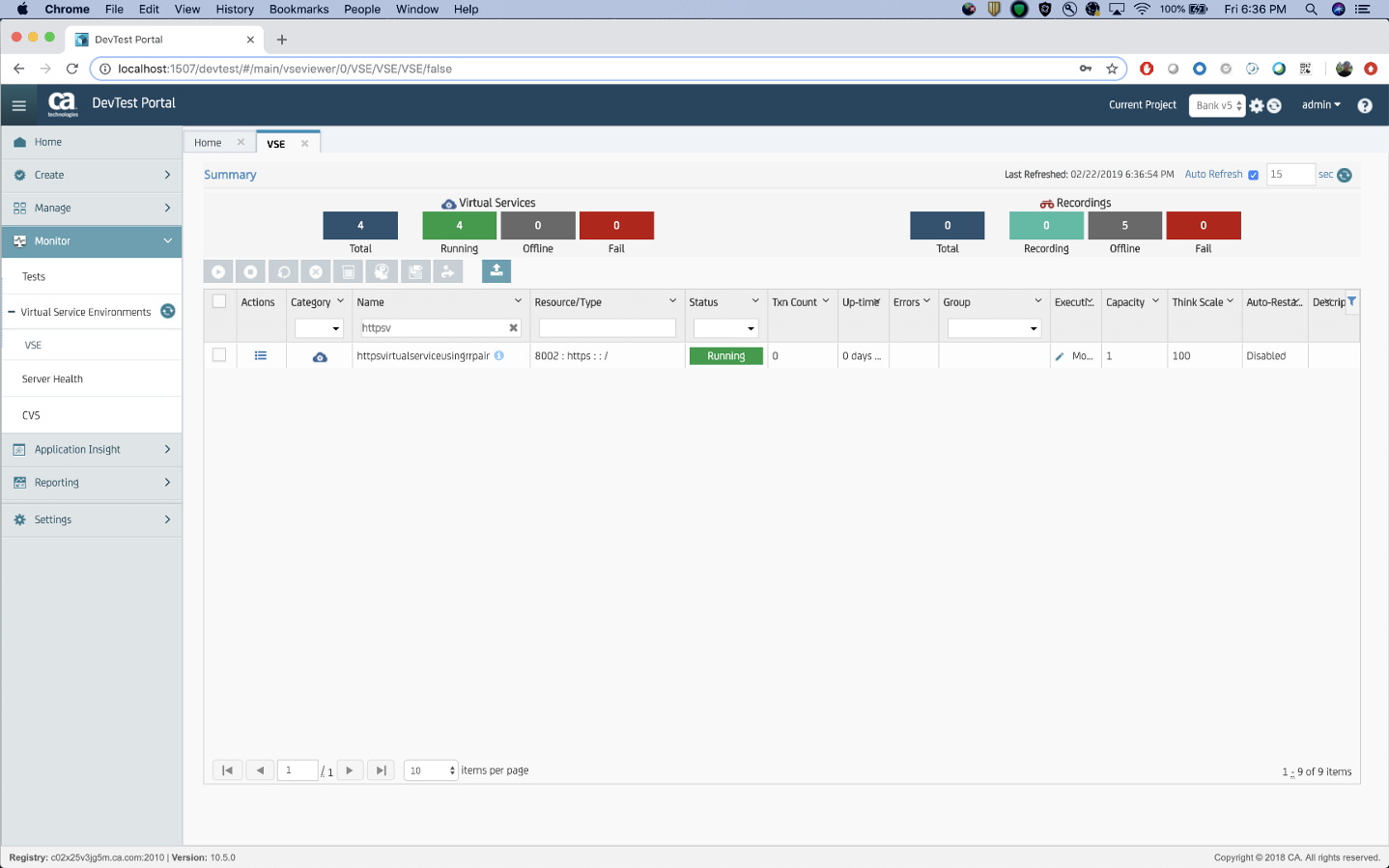
Task: Click the red Virtual Services Fail tile
Action: pyautogui.click(x=616, y=225)
